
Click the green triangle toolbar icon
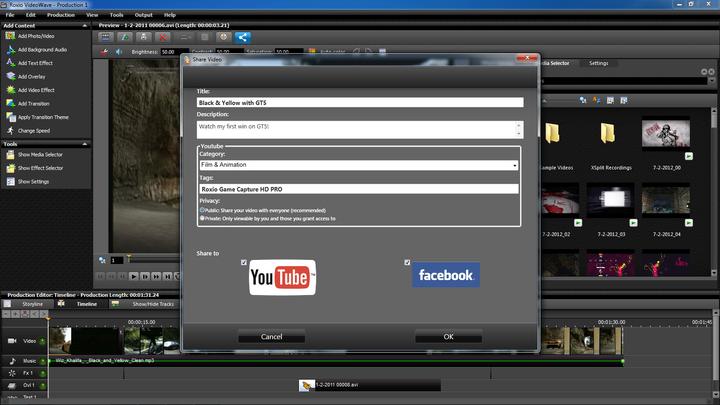point(124,37)
